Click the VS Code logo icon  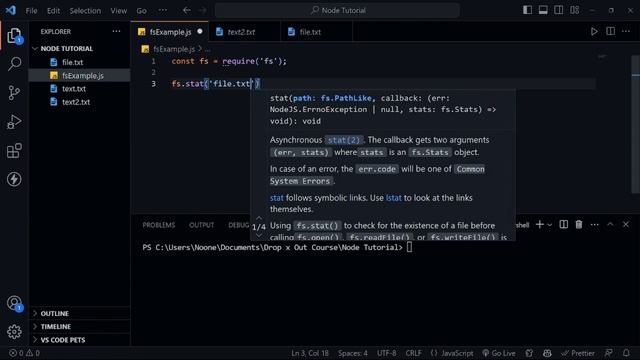click(x=11, y=10)
